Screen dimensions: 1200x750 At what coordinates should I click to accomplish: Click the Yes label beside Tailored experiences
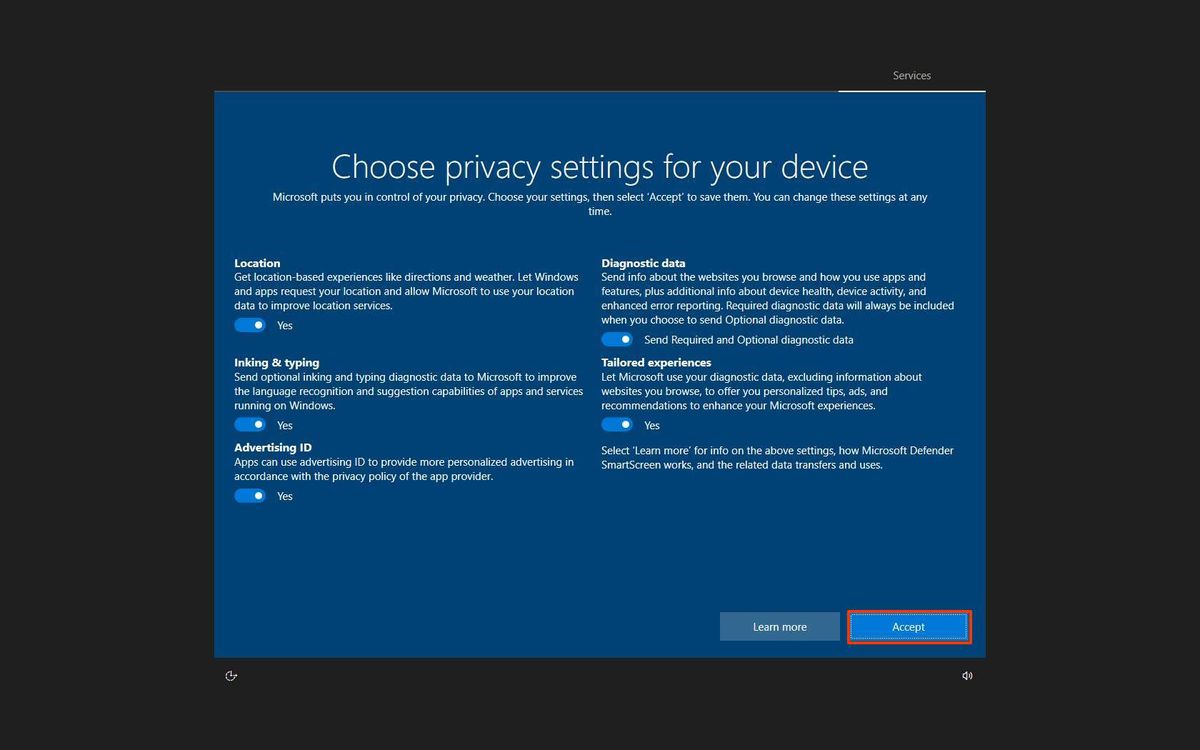(x=652, y=425)
